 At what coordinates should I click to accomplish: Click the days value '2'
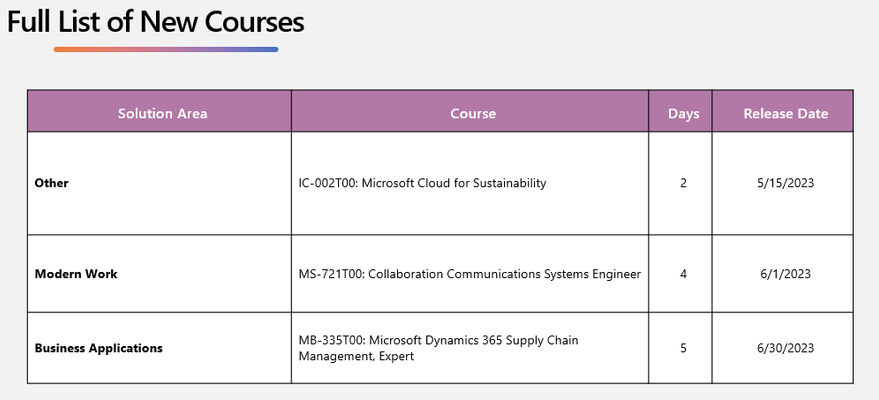pyautogui.click(x=683, y=183)
